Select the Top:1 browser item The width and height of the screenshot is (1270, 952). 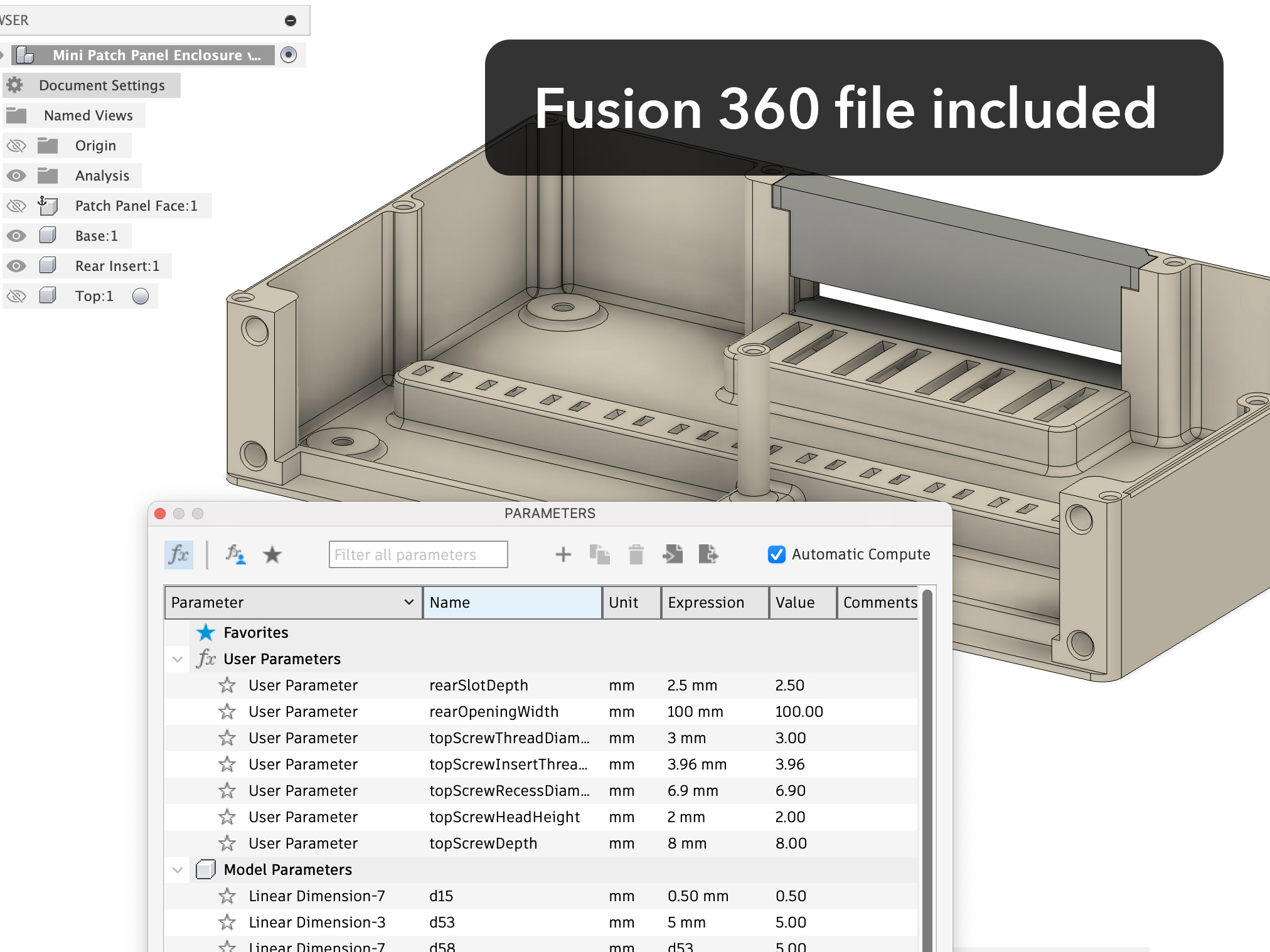[94, 296]
